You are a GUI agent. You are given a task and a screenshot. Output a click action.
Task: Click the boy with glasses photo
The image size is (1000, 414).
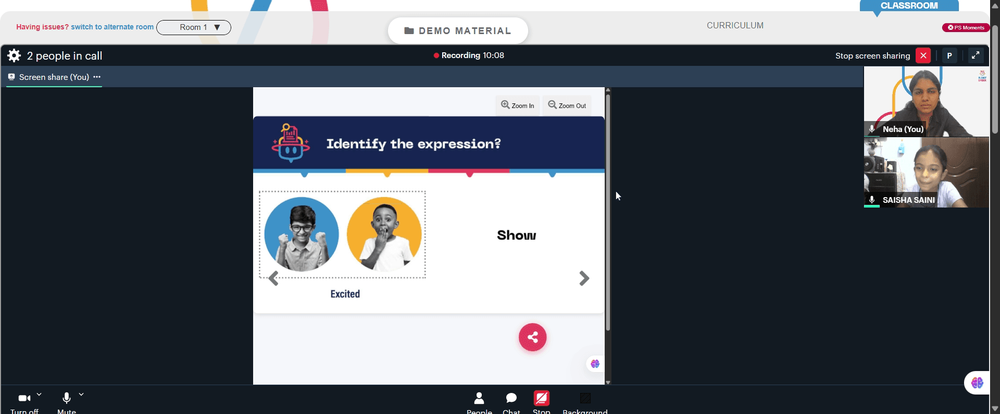(x=301, y=234)
